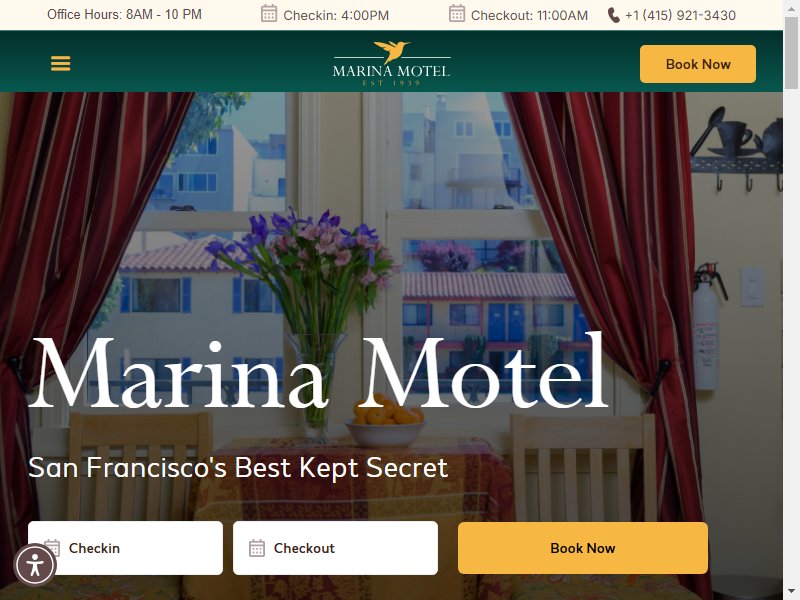Click the page scrollbar thumb
The height and width of the screenshot is (600, 800).
[791, 53]
